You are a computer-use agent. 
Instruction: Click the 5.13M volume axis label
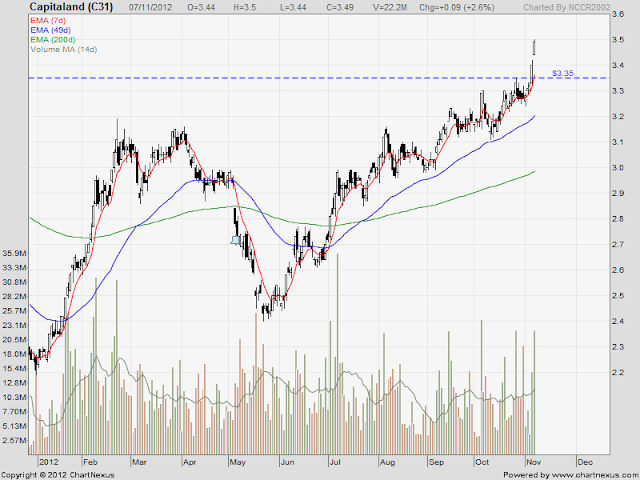click(x=14, y=426)
